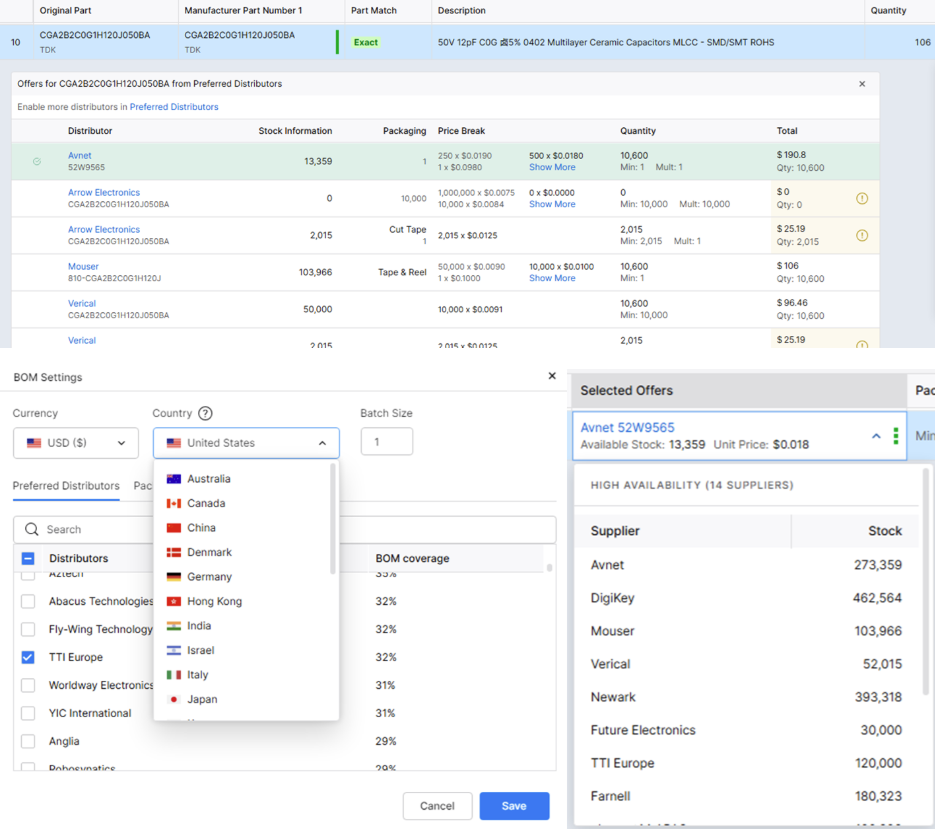
Task: Click the Stock Information column header
Action: (x=295, y=131)
